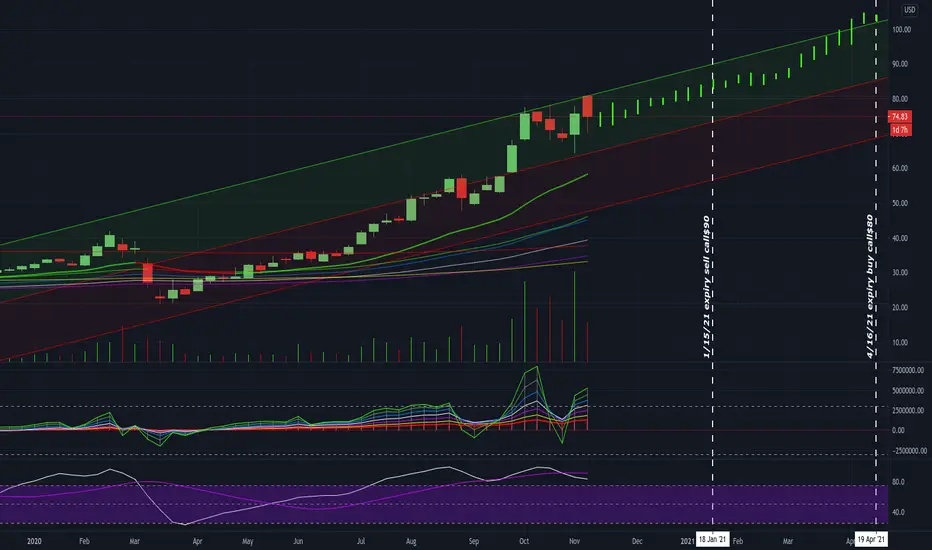The width and height of the screenshot is (932, 550).
Task: Click the 40.00 price axis label
Action: click(x=900, y=238)
